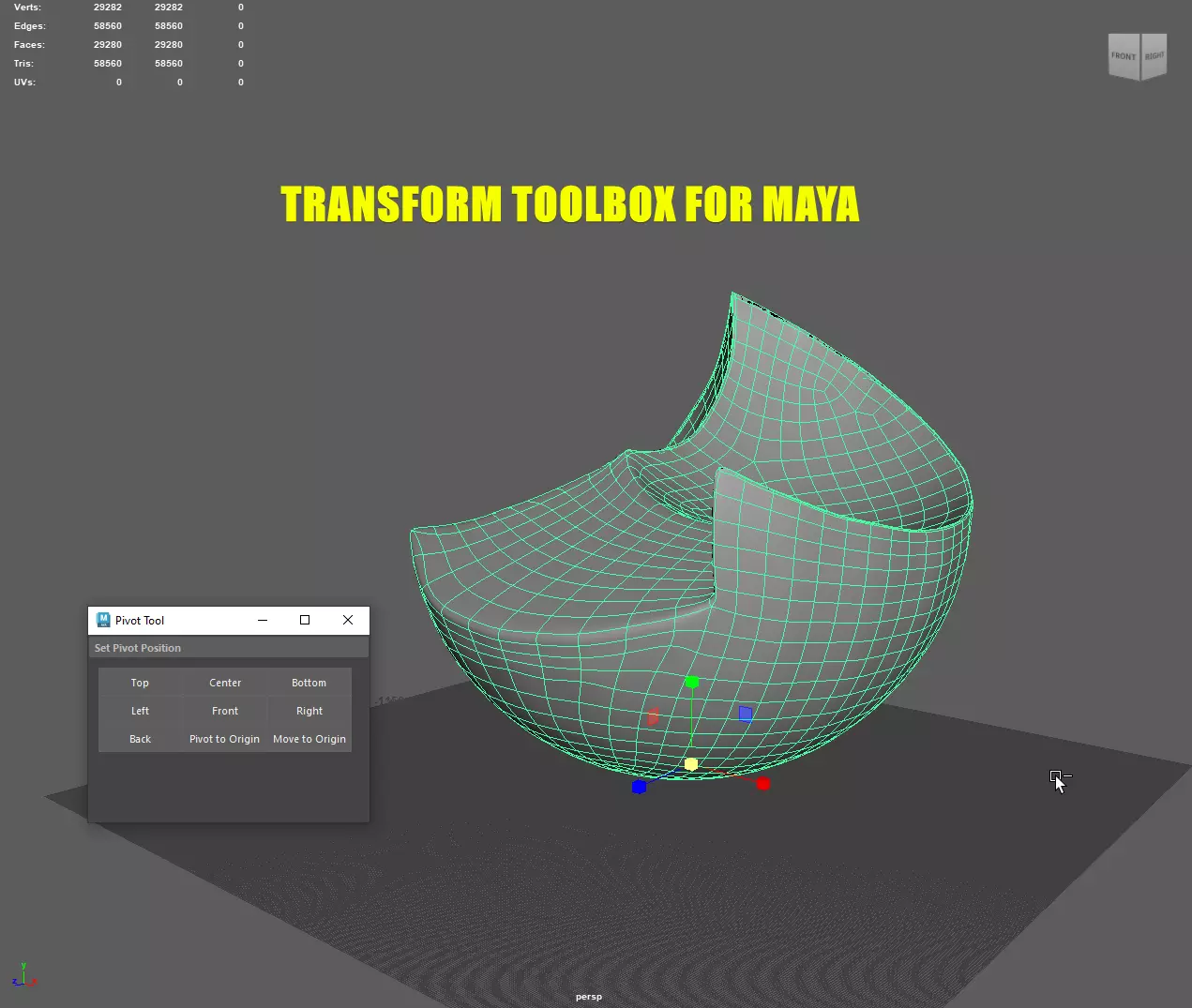The height and width of the screenshot is (1008, 1192).
Task: Click the red square plane handle
Action: click(x=653, y=716)
